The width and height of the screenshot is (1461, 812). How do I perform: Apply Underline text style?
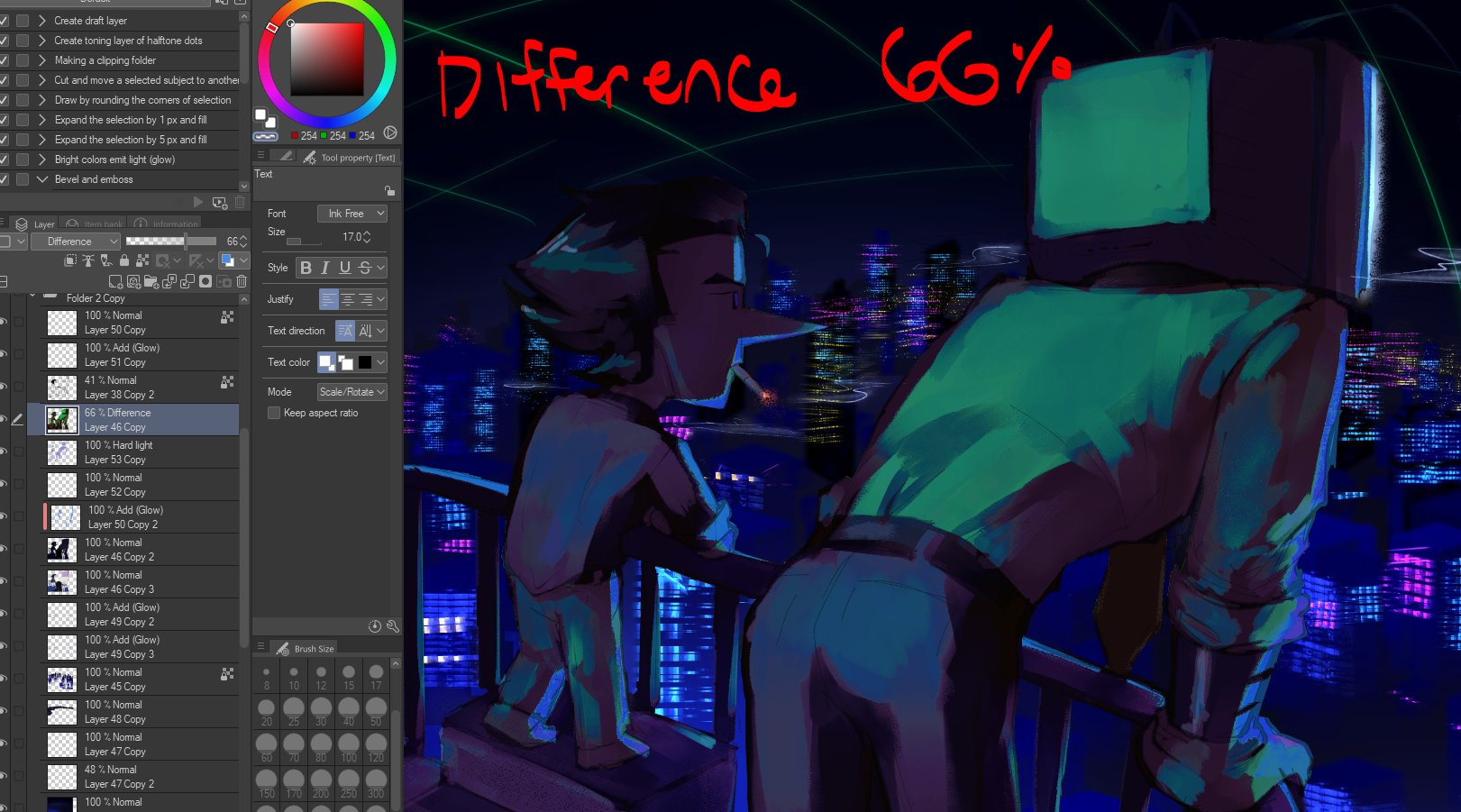coord(344,268)
